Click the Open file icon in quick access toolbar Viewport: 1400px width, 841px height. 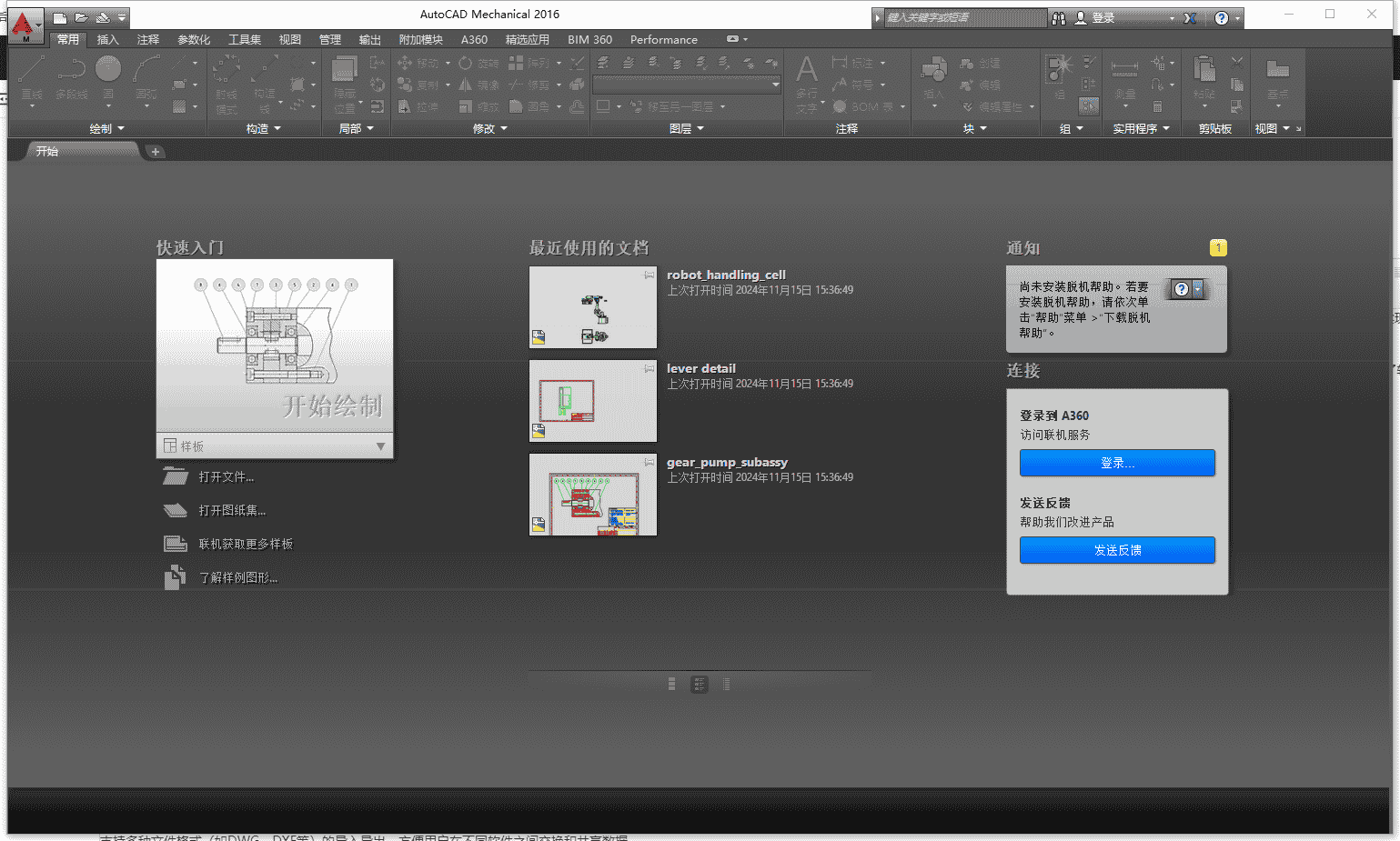click(82, 17)
